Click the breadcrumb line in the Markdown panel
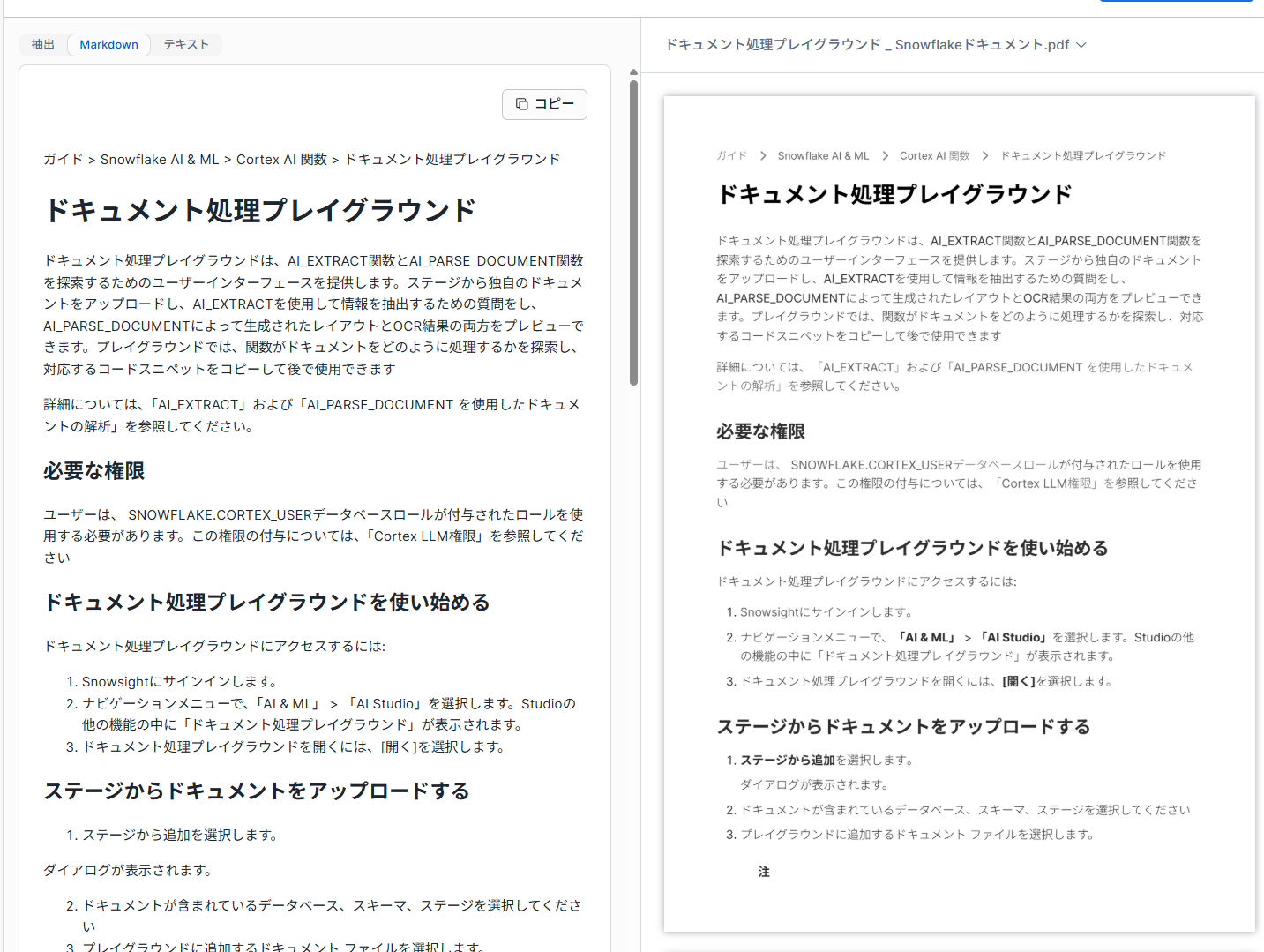1264x952 pixels. [x=302, y=160]
